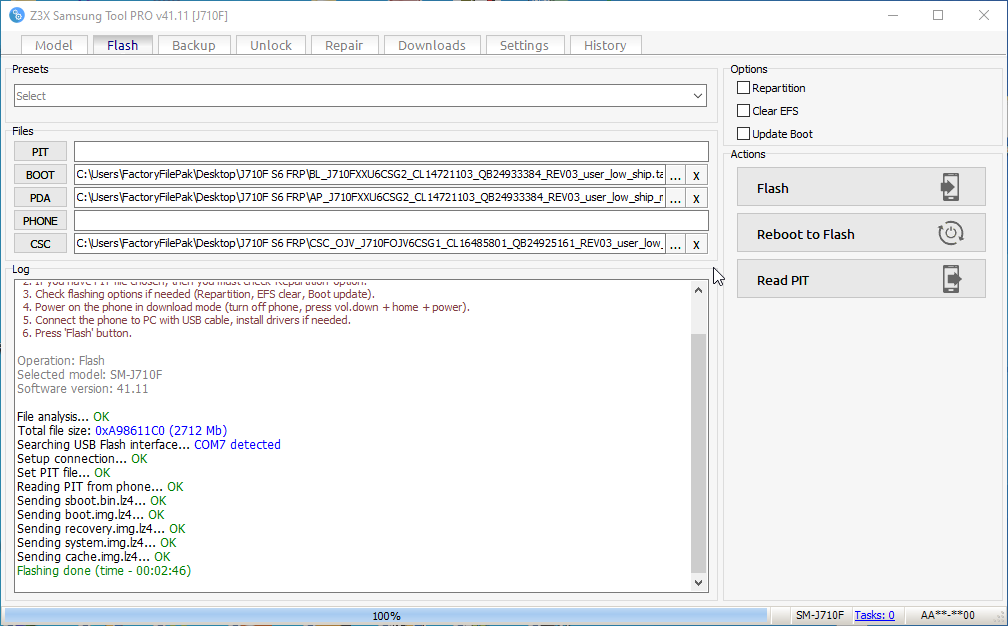Click the AA**-**00 status bar entry
Image resolution: width=1008 pixels, height=626 pixels.
click(x=948, y=615)
